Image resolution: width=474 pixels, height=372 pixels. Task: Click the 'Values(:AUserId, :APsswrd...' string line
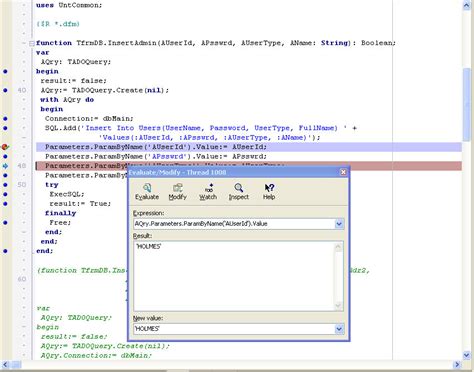point(209,137)
